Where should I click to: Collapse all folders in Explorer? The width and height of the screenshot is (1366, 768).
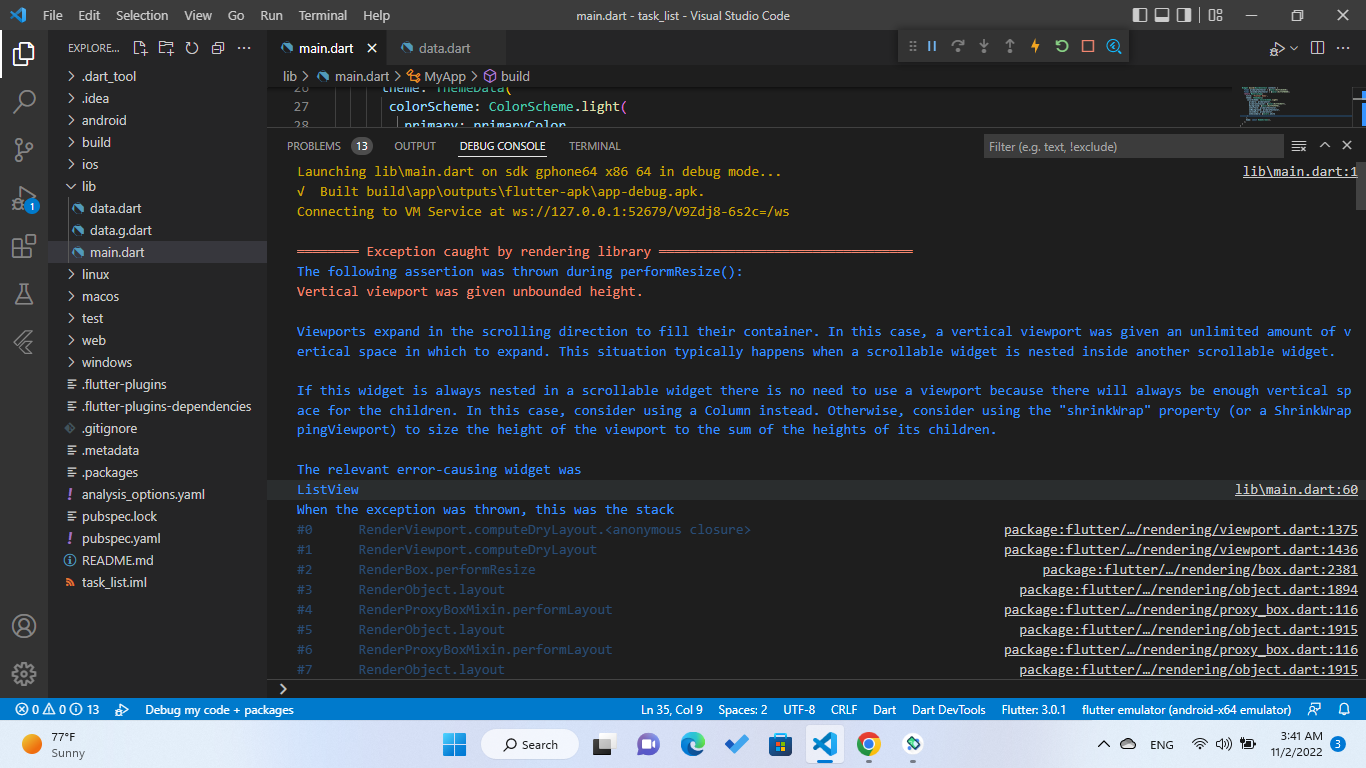click(x=218, y=48)
